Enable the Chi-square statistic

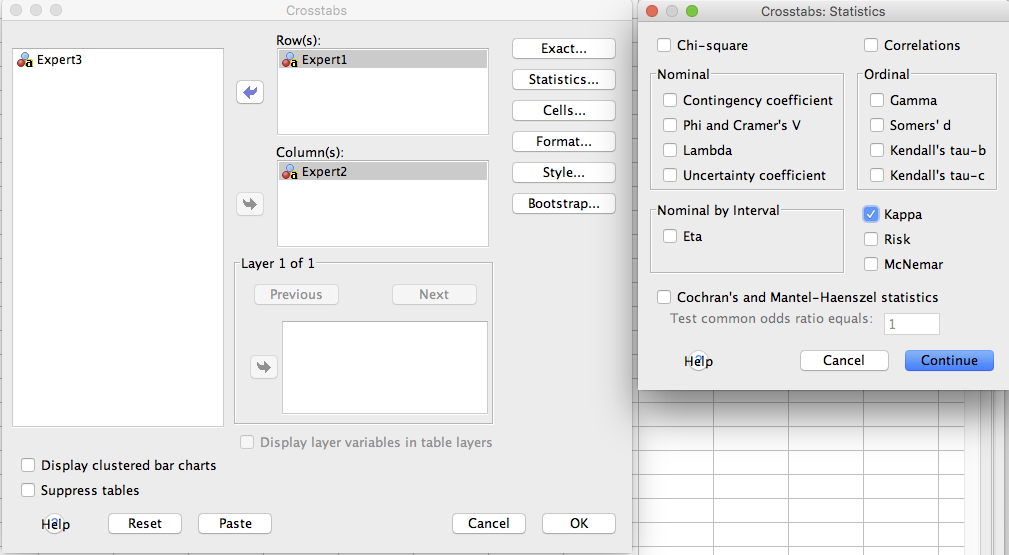(664, 45)
